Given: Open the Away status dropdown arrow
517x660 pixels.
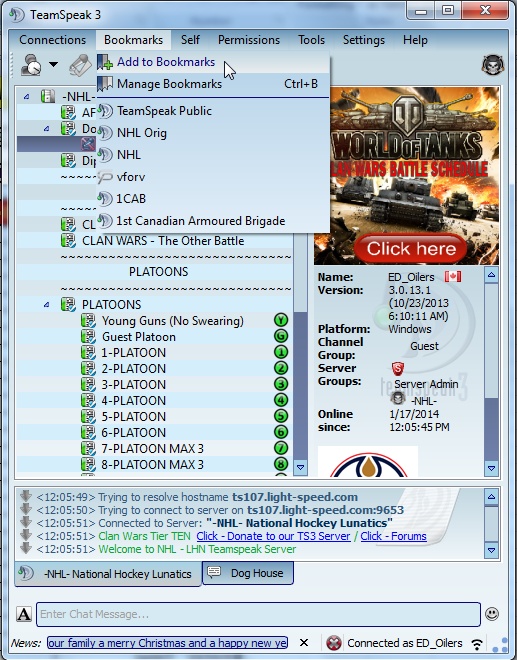Looking at the screenshot, I should [x=53, y=64].
